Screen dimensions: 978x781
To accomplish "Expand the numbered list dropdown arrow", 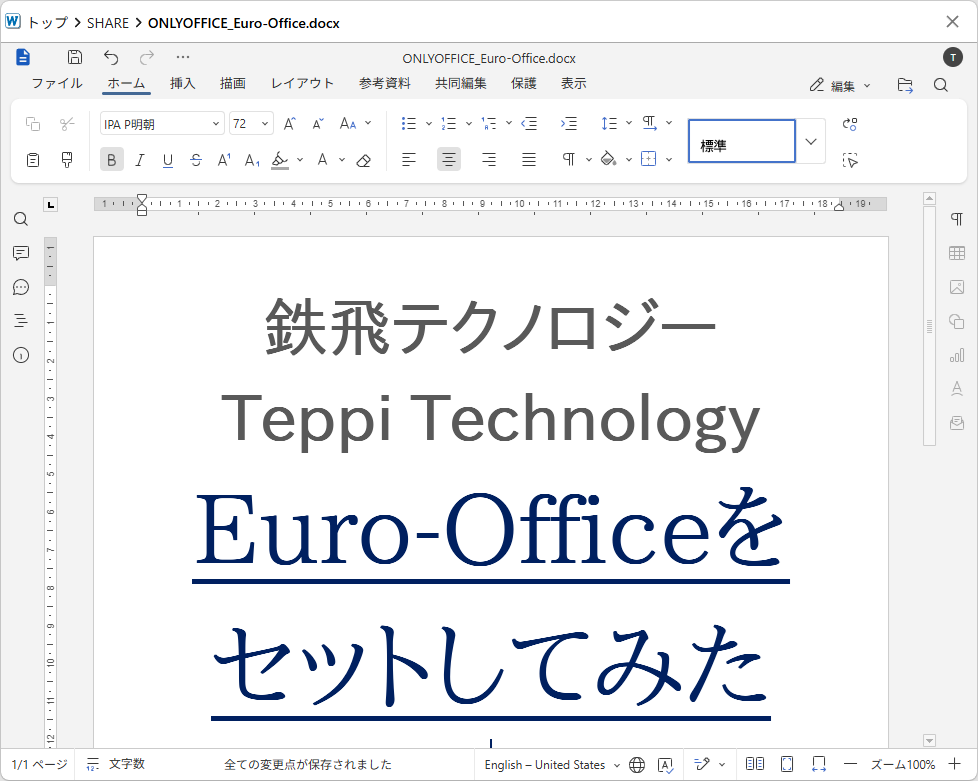I will [468, 124].
